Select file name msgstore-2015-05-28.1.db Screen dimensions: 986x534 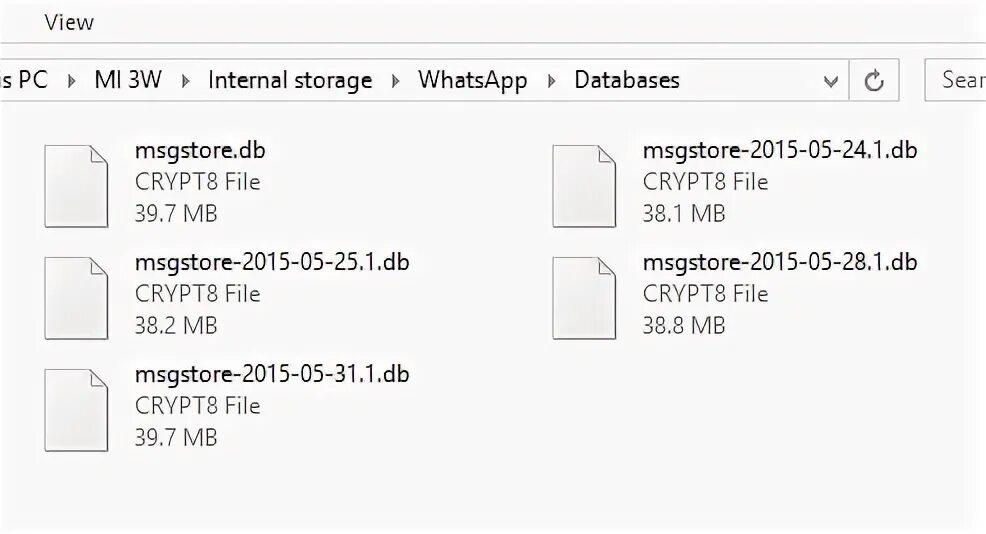coord(780,262)
